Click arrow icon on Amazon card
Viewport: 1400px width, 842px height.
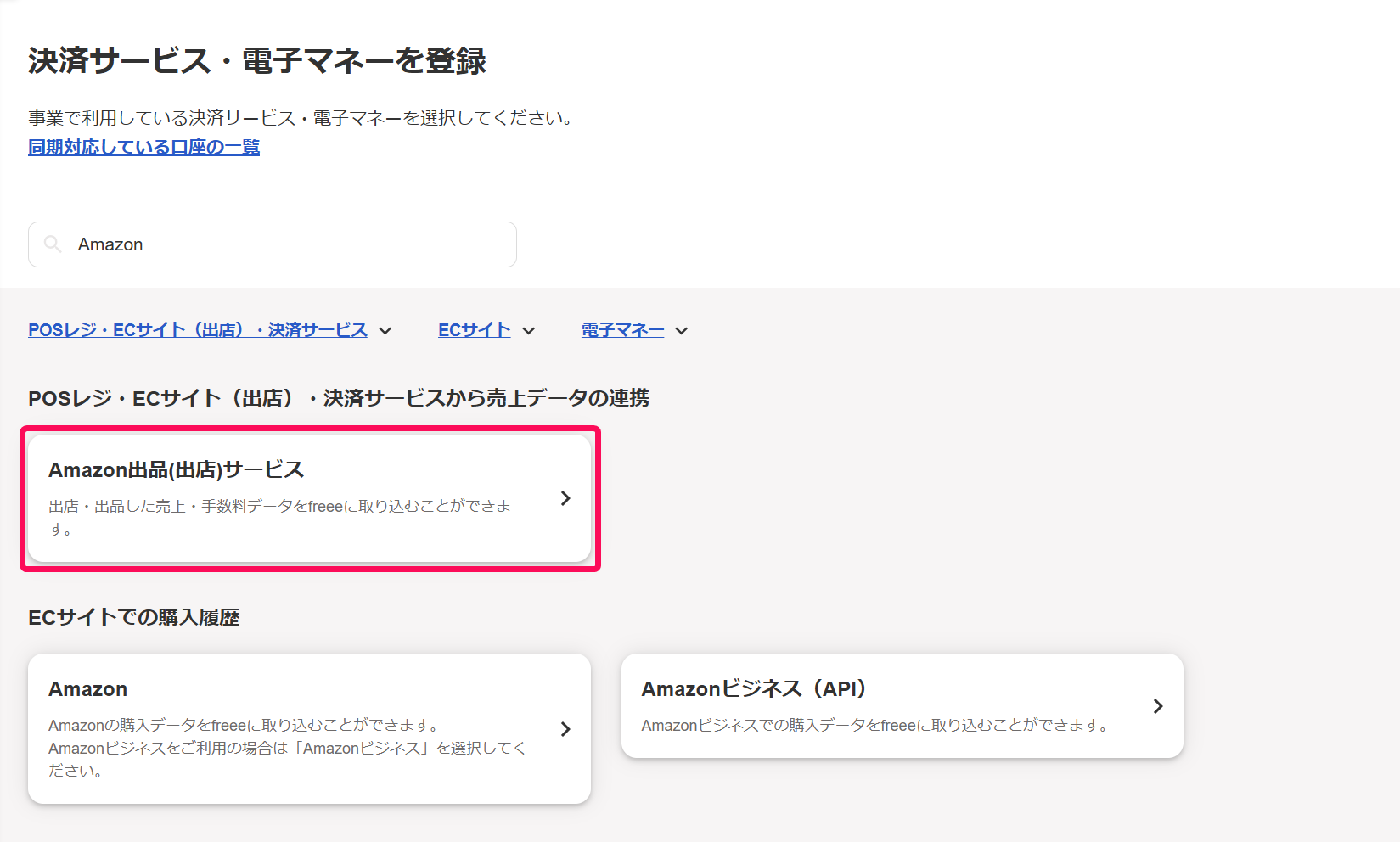(565, 729)
